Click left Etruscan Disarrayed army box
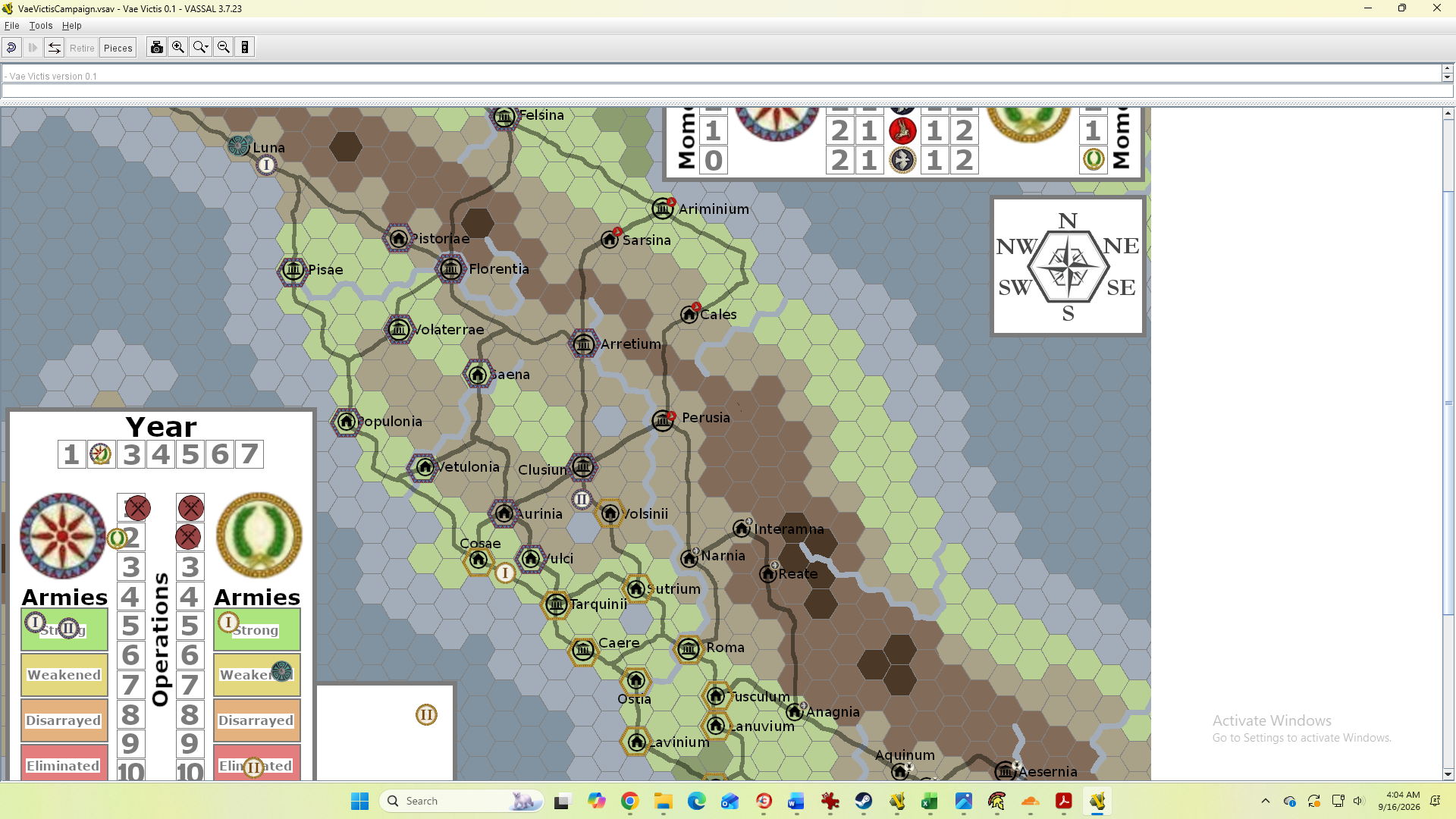 [x=64, y=720]
